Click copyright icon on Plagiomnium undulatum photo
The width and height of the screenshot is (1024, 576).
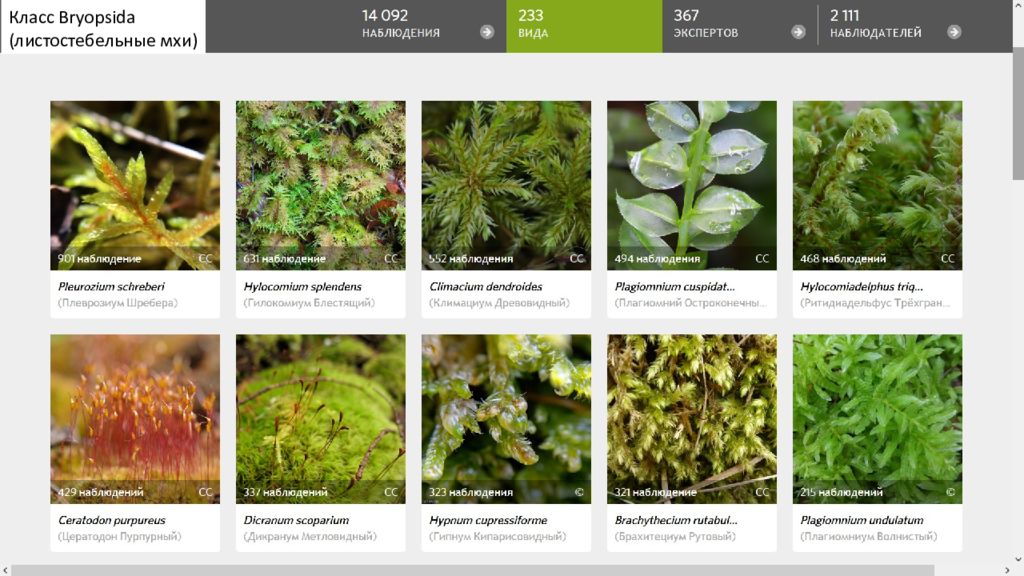tap(950, 492)
